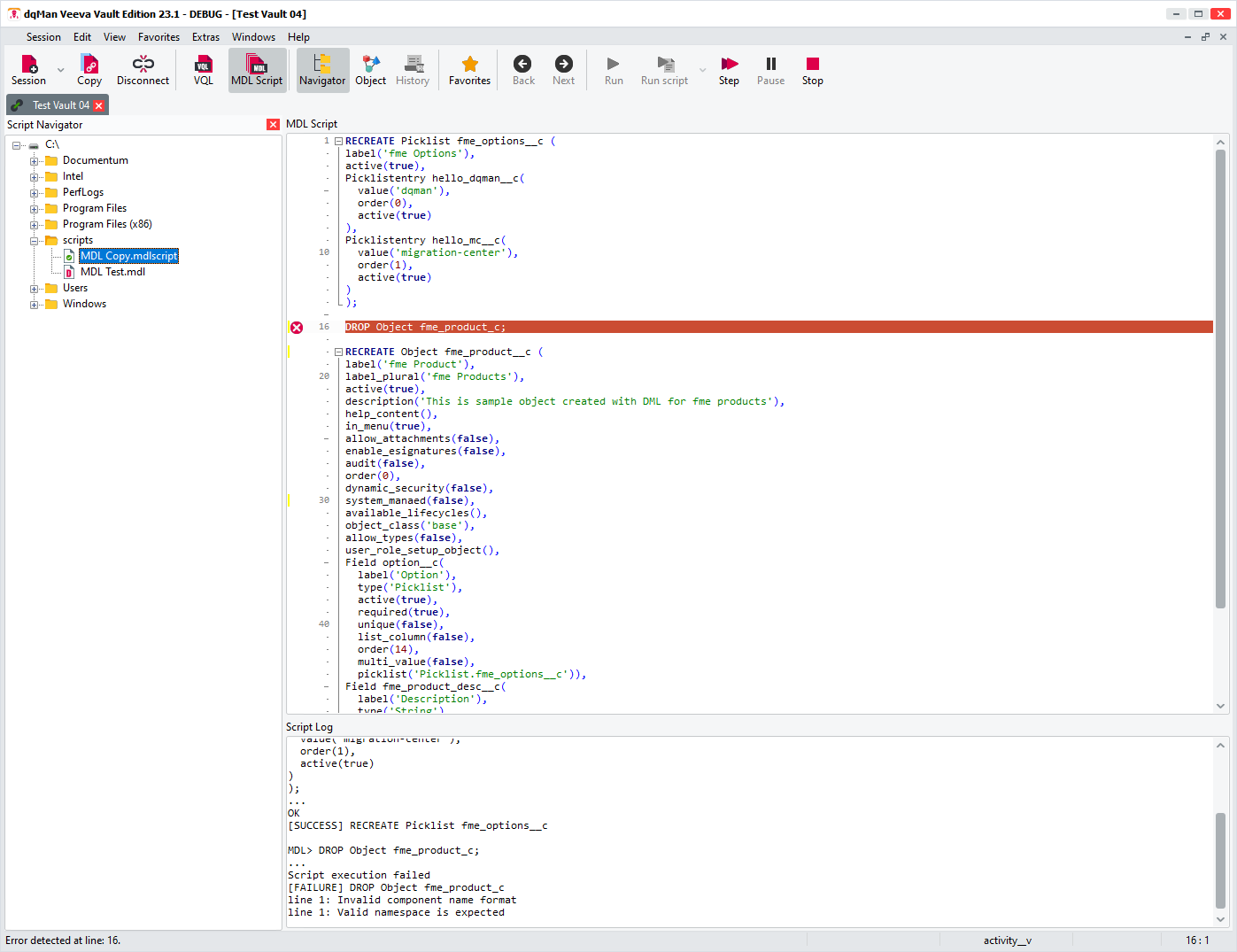Click the error marker on line 16
This screenshot has height=952, width=1237.
[x=297, y=328]
